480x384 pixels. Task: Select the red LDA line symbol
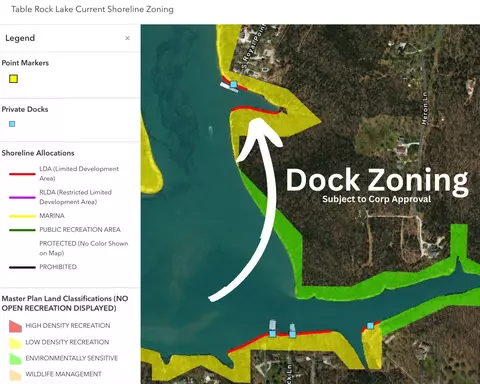[22, 174]
